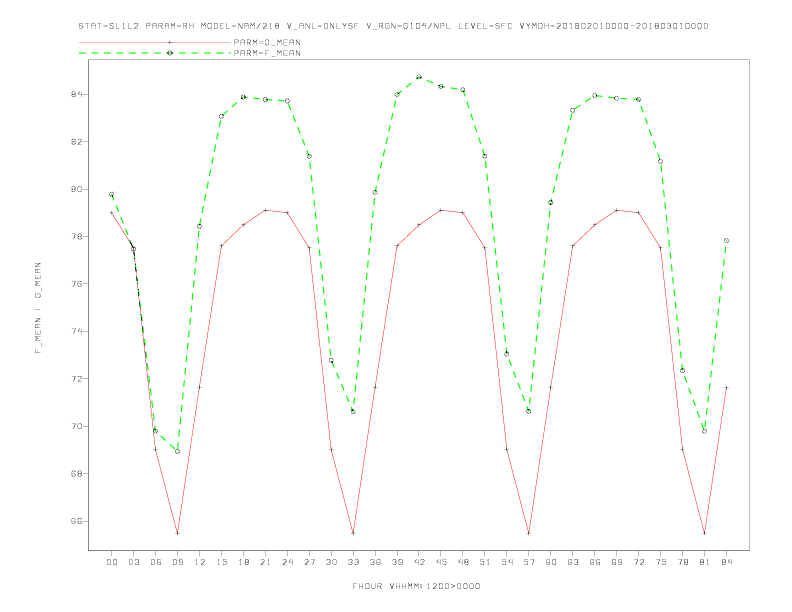Select the green dashed F_MEAN legend line sample
Image resolution: width=792 pixels, height=612 pixels.
pyautogui.click(x=155, y=53)
